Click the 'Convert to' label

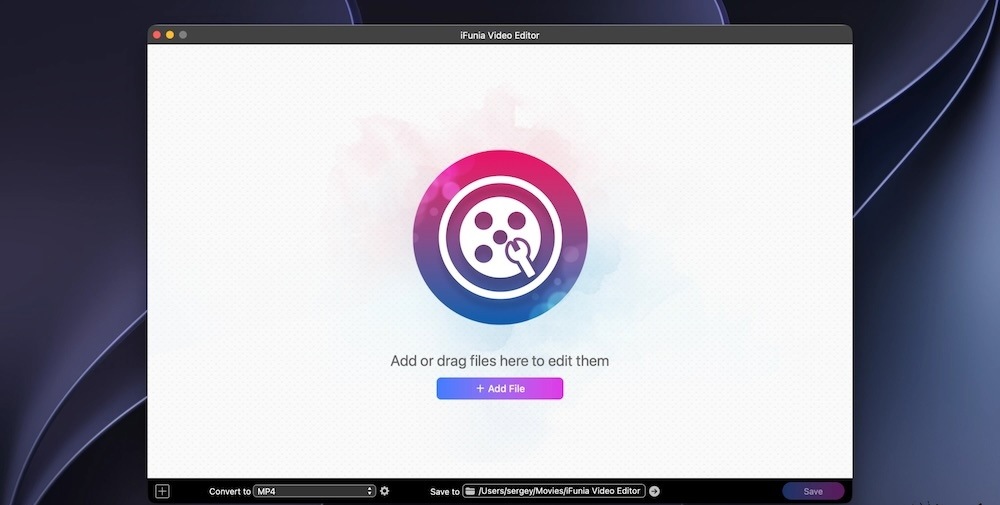click(230, 492)
